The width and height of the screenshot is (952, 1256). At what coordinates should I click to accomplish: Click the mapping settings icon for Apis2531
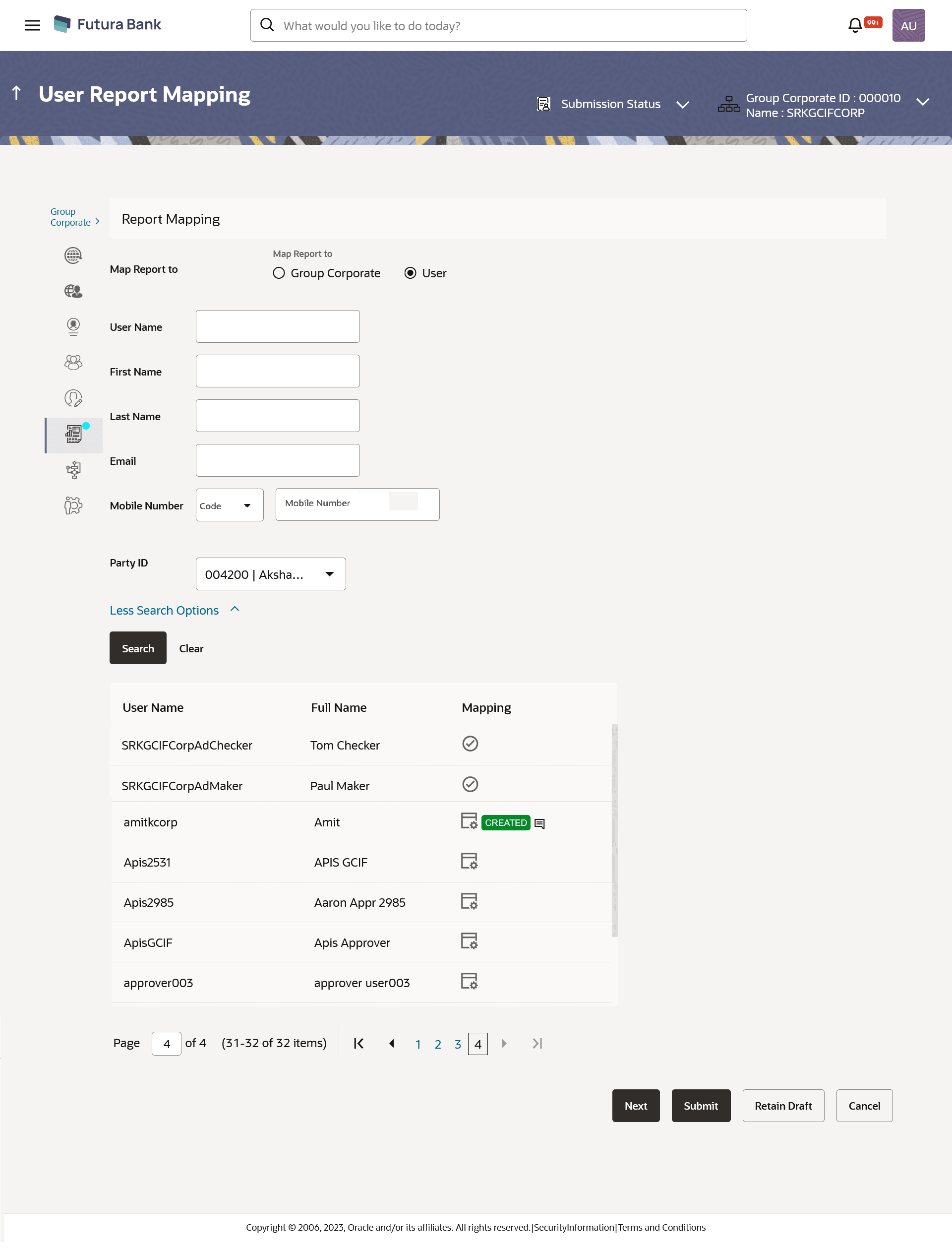click(469, 861)
